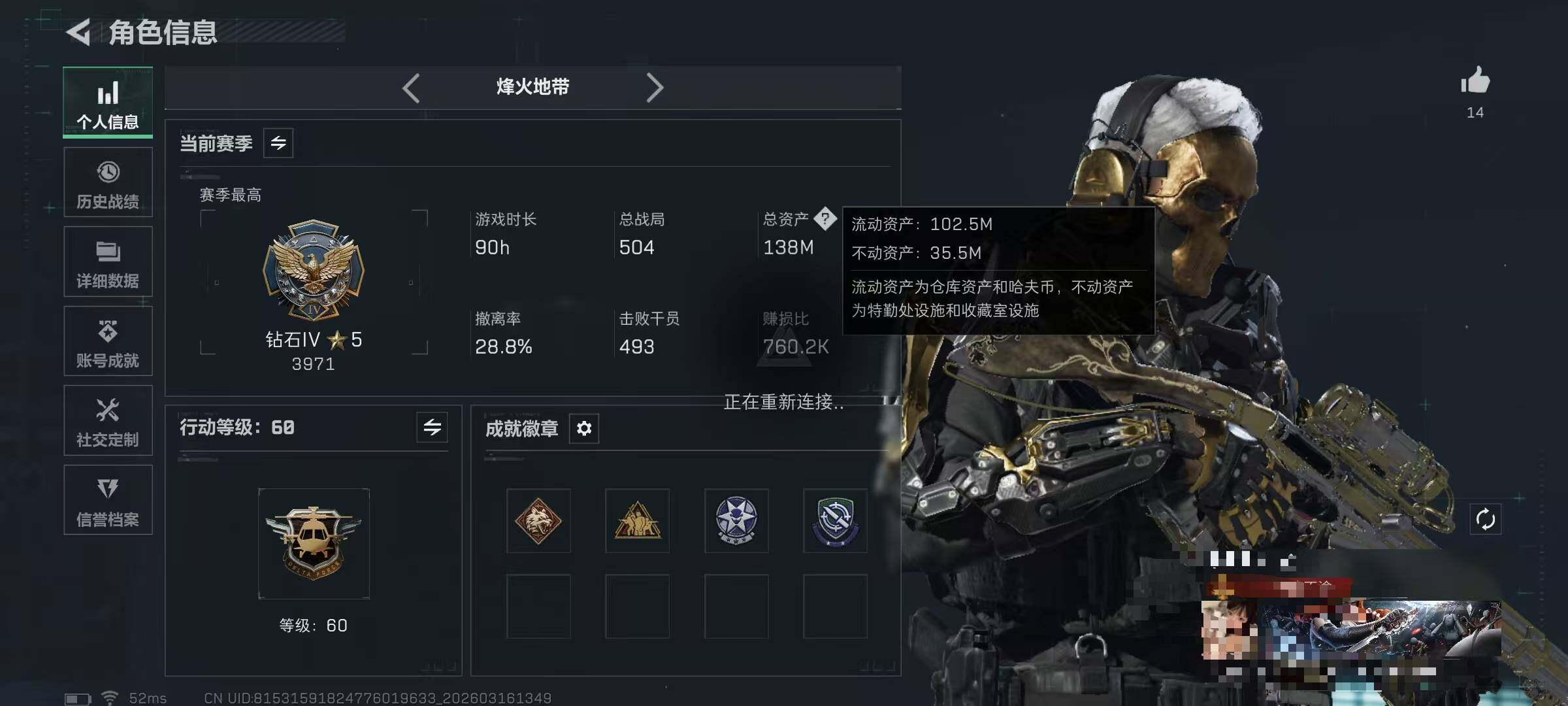Go back with the arrow beside 角色信息

tap(78, 32)
